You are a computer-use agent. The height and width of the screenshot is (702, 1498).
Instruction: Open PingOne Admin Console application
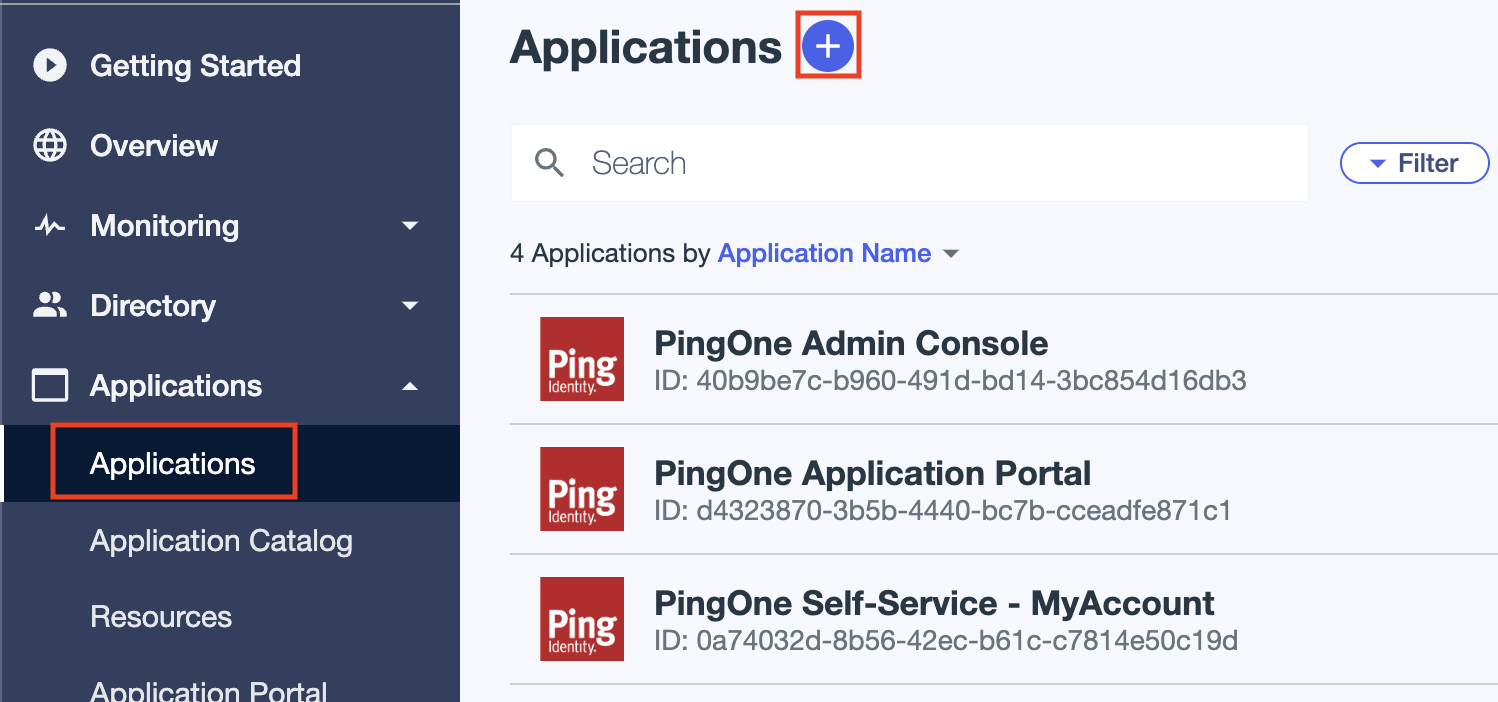pyautogui.click(x=851, y=344)
